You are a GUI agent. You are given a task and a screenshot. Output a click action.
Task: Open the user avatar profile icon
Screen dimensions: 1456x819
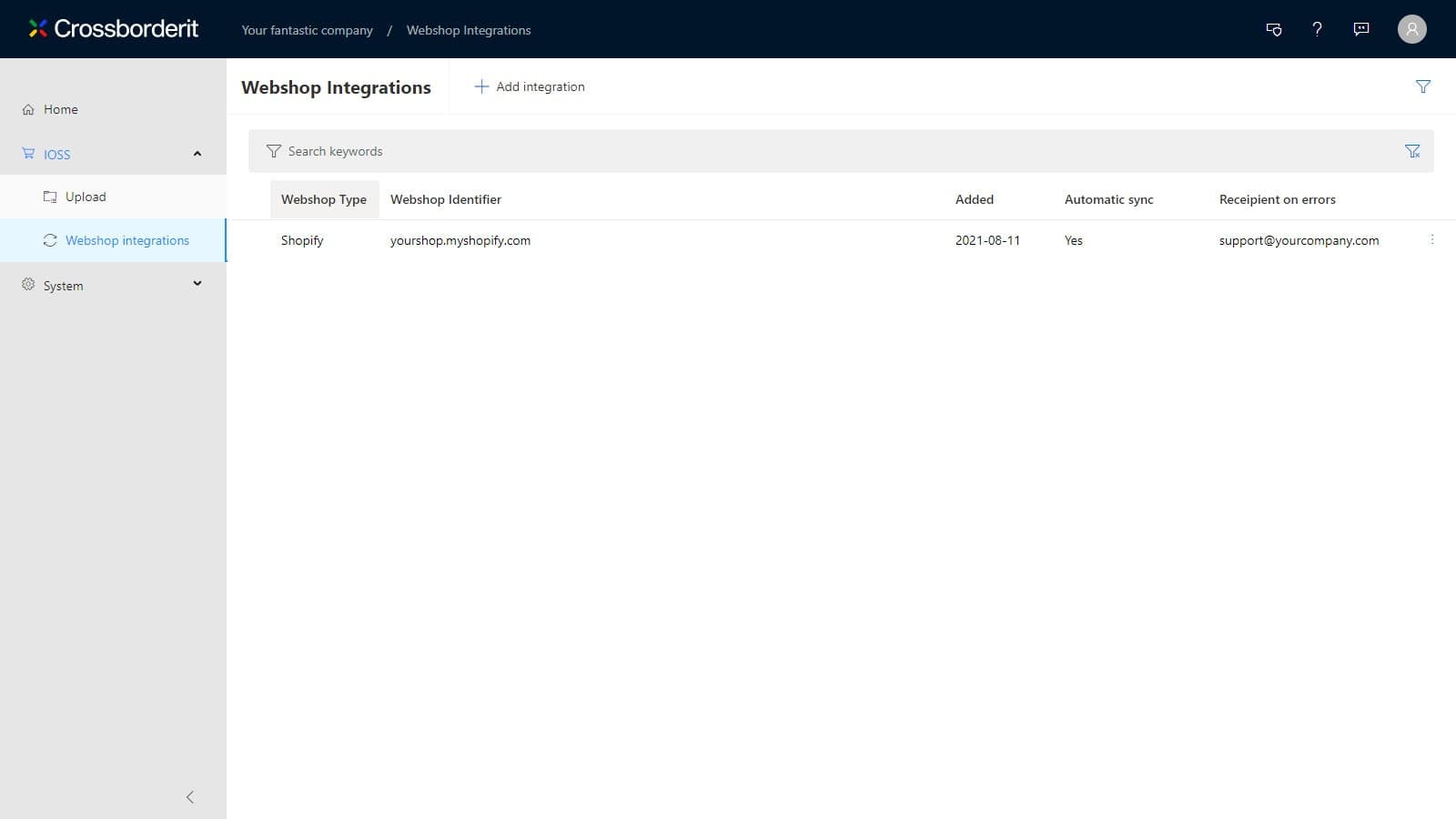pos(1411,29)
